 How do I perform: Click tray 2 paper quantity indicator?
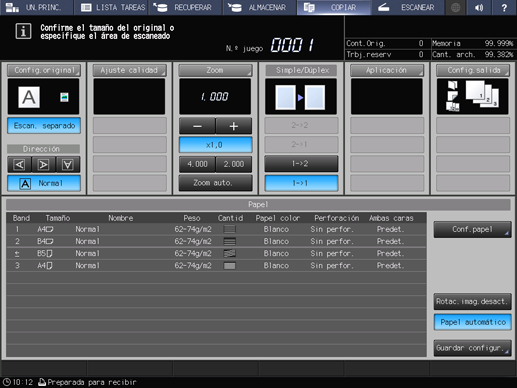(229, 241)
